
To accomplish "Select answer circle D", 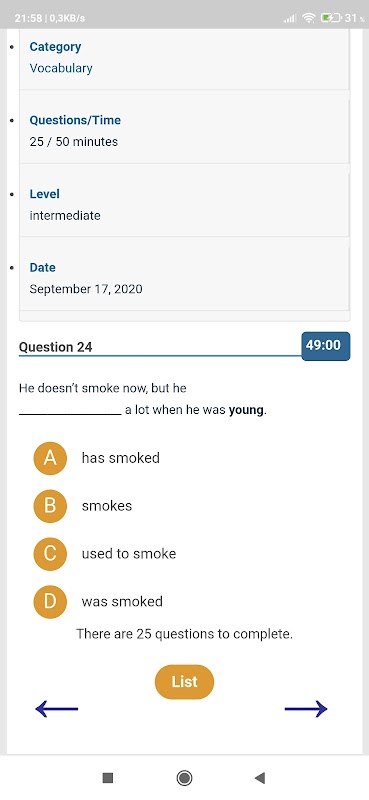I will pyautogui.click(x=50, y=602).
